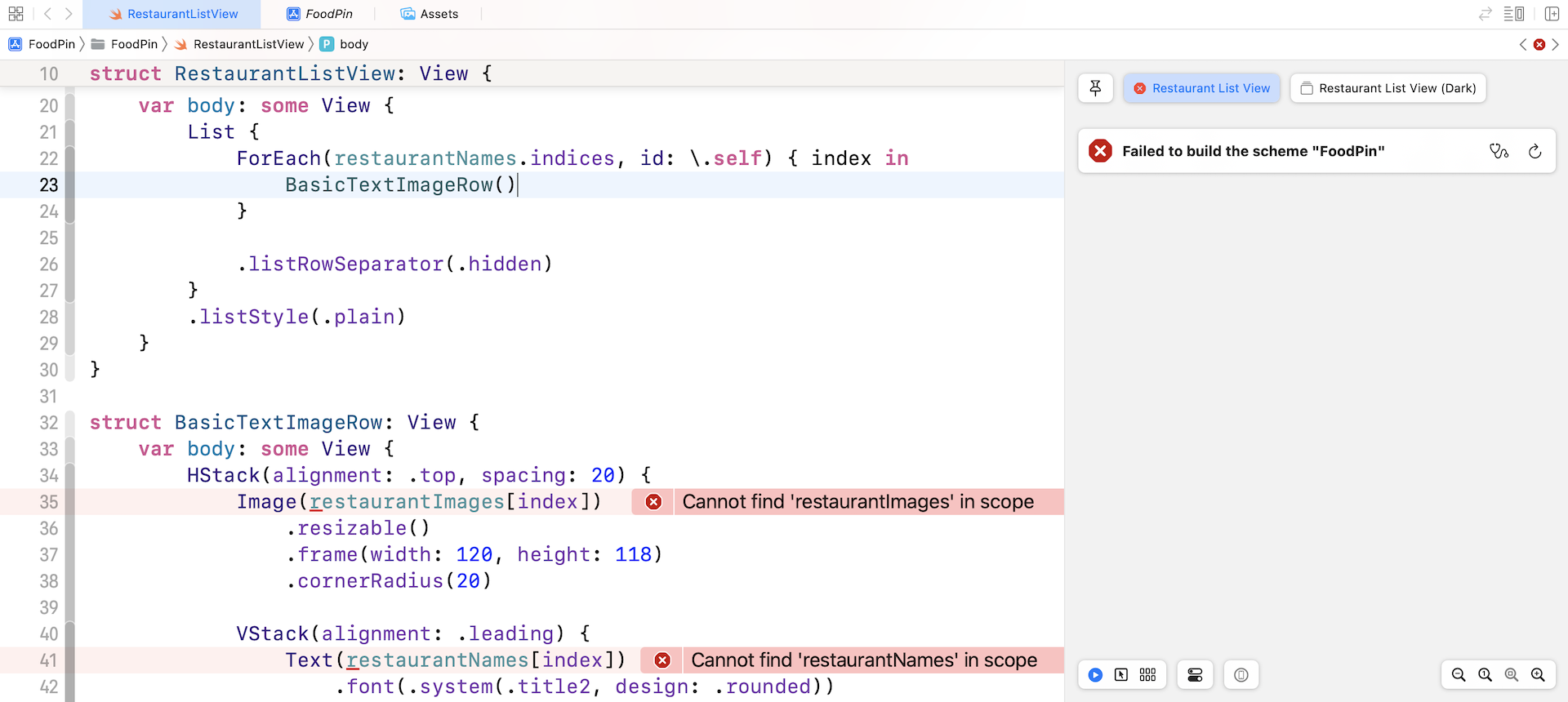Click the code folding ribbon beside line 22
Screen dimensions: 1568x702
70,159
